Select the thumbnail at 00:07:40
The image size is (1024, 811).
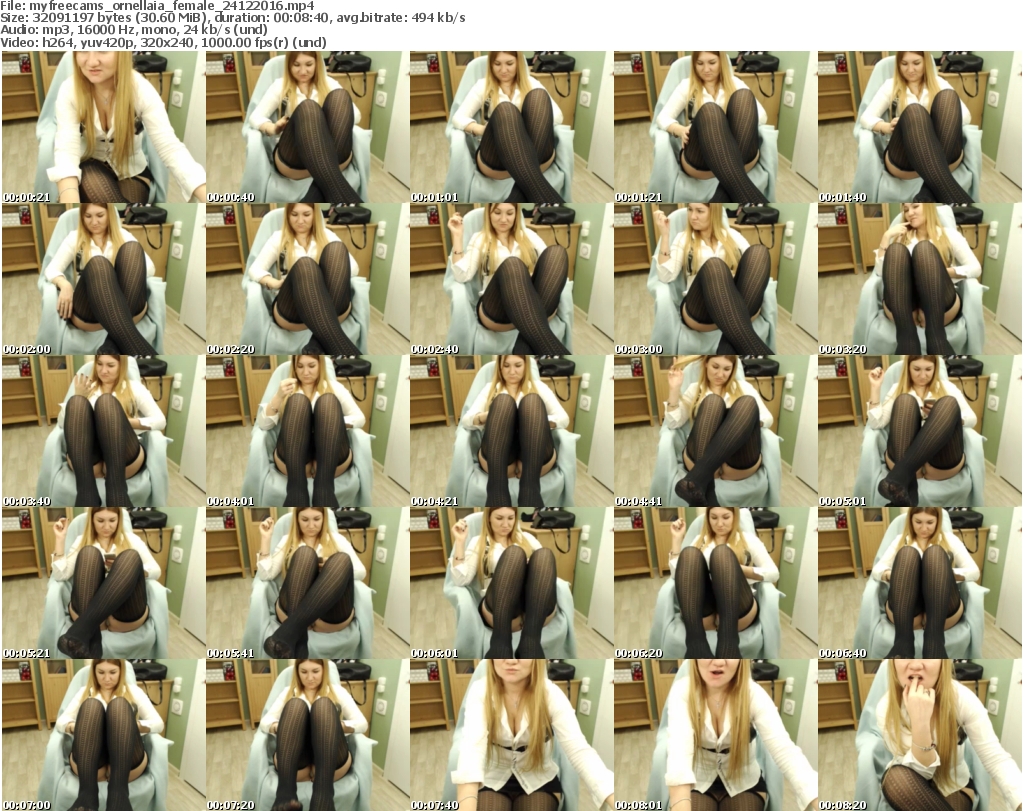click(x=511, y=735)
